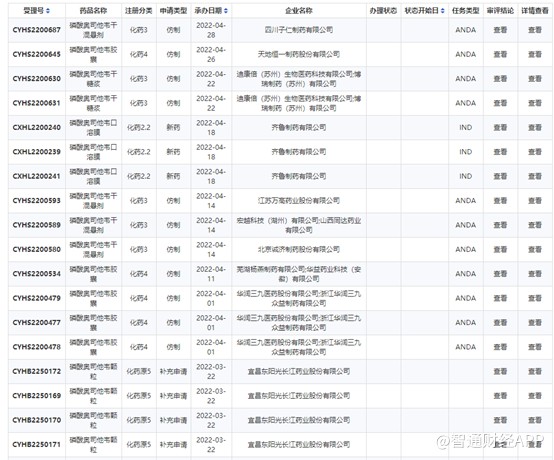View 详情查看 for CYHS2200479
This screenshot has height=460, width=554.
pos(535,298)
